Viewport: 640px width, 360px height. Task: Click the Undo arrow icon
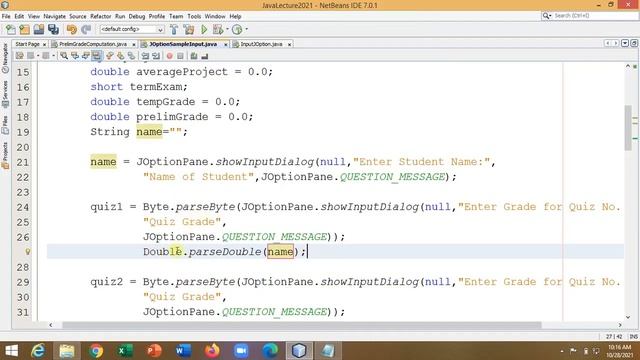pos(72,29)
